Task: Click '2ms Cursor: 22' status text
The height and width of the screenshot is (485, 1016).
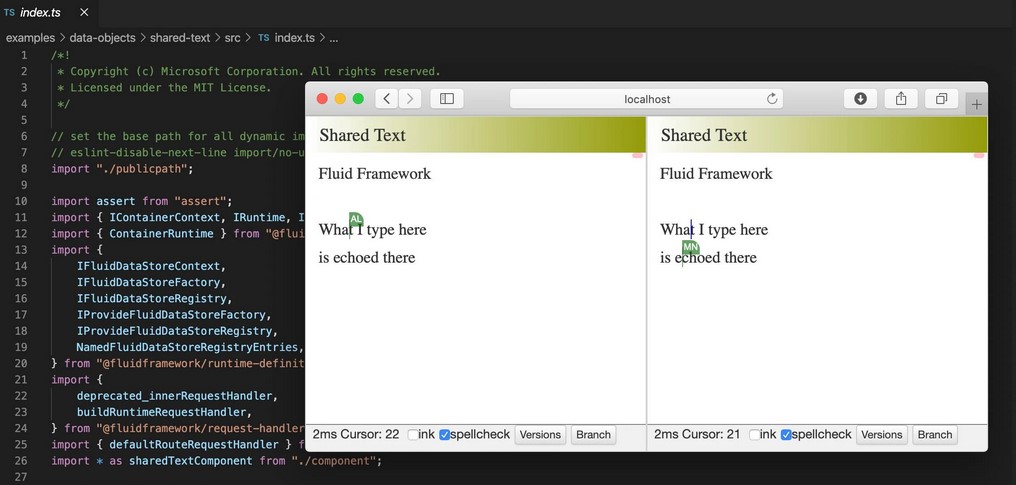Action: point(356,434)
